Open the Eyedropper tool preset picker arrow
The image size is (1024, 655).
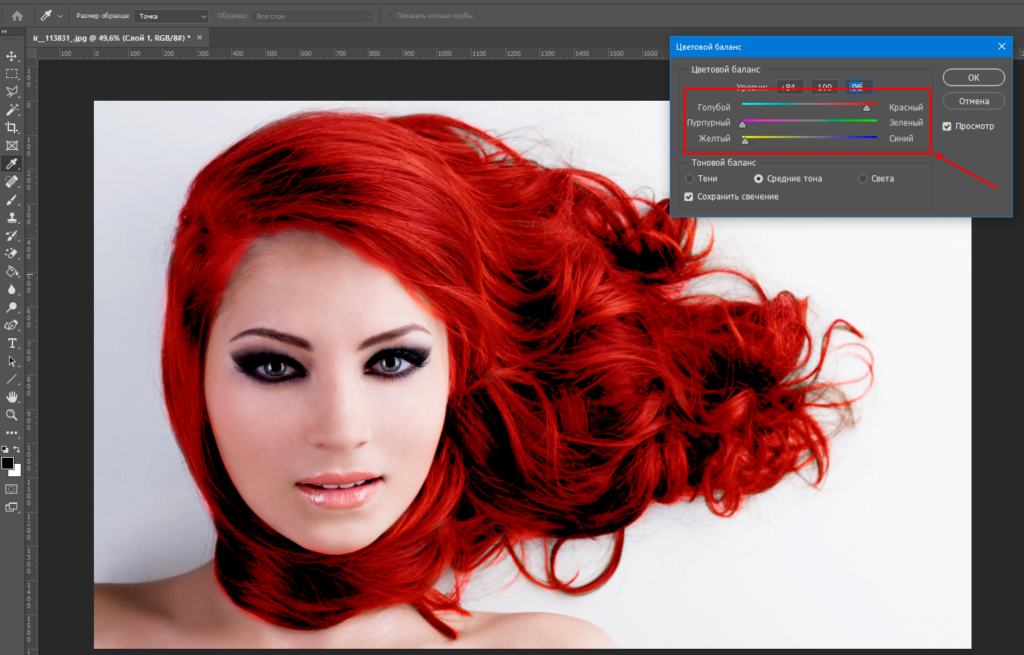[60, 16]
